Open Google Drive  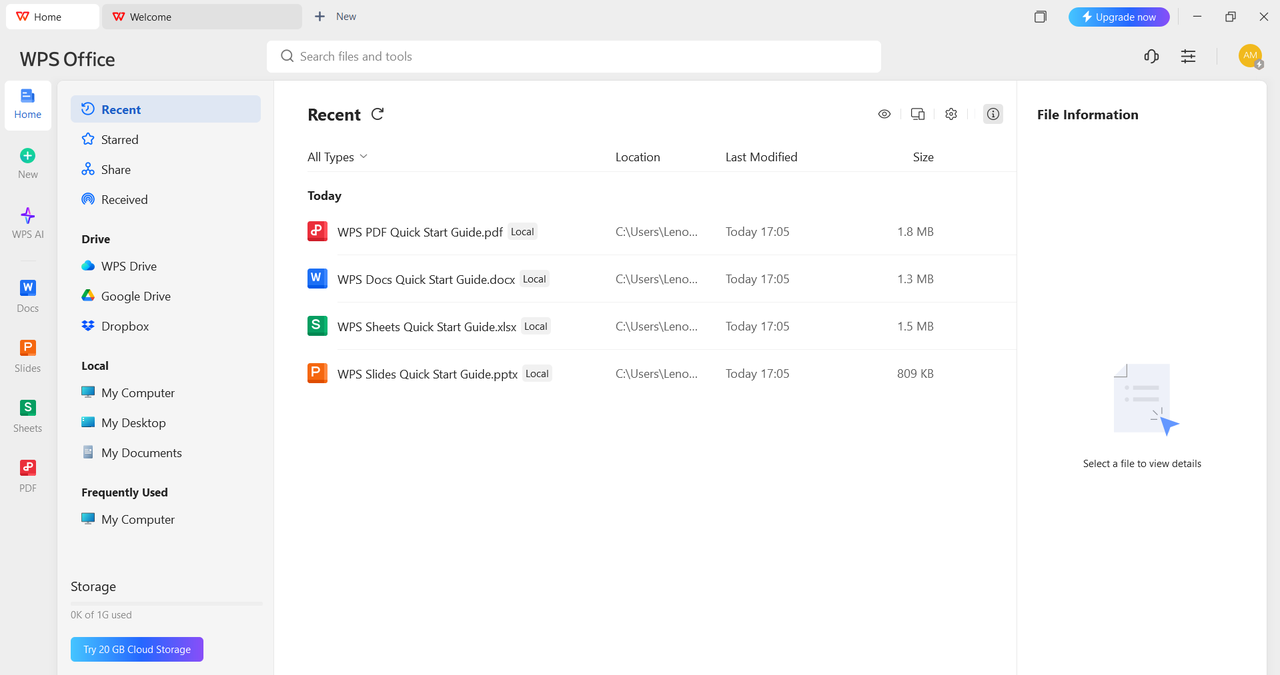coord(165,296)
